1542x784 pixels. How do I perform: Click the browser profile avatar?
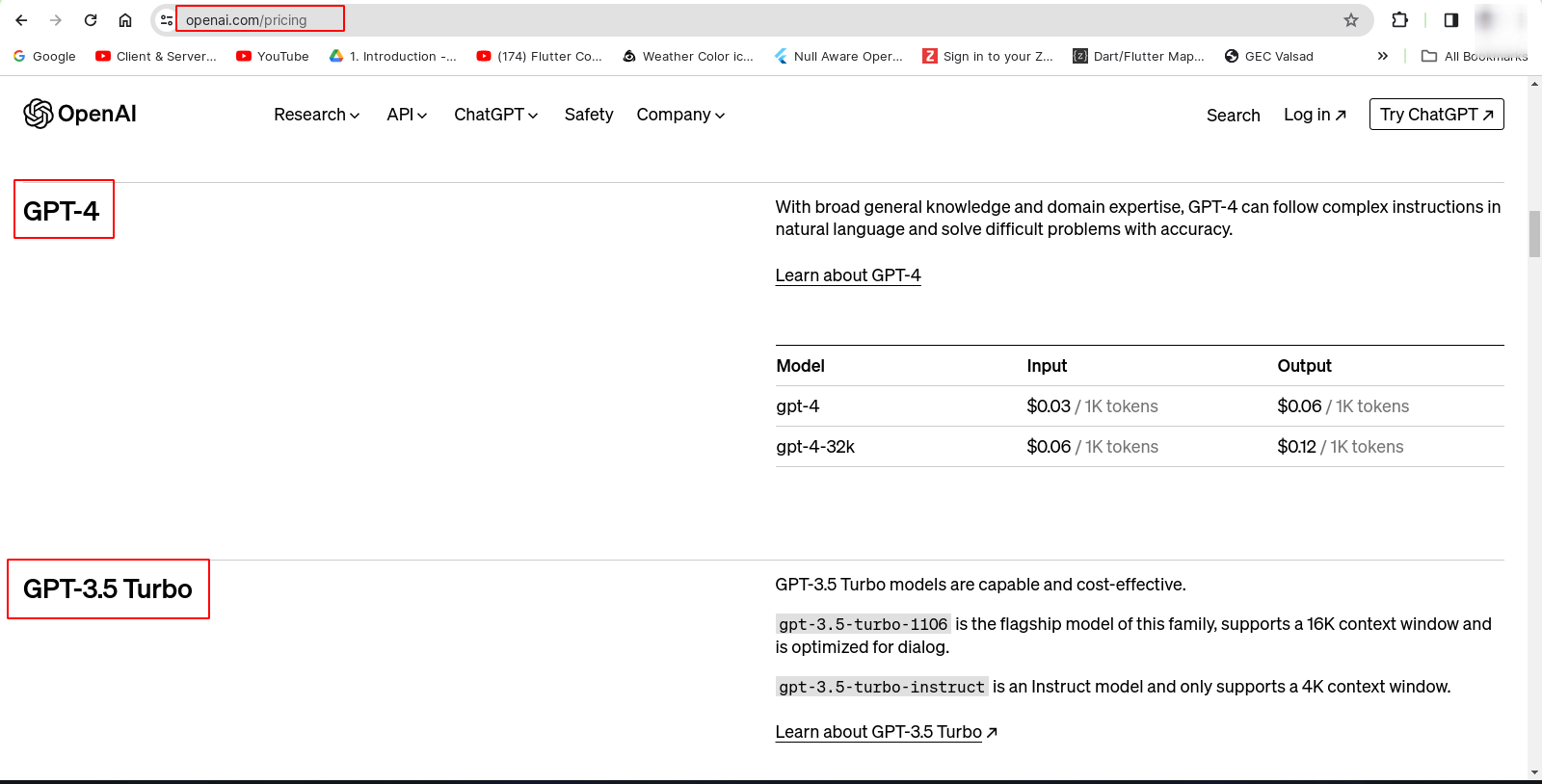(x=1489, y=19)
